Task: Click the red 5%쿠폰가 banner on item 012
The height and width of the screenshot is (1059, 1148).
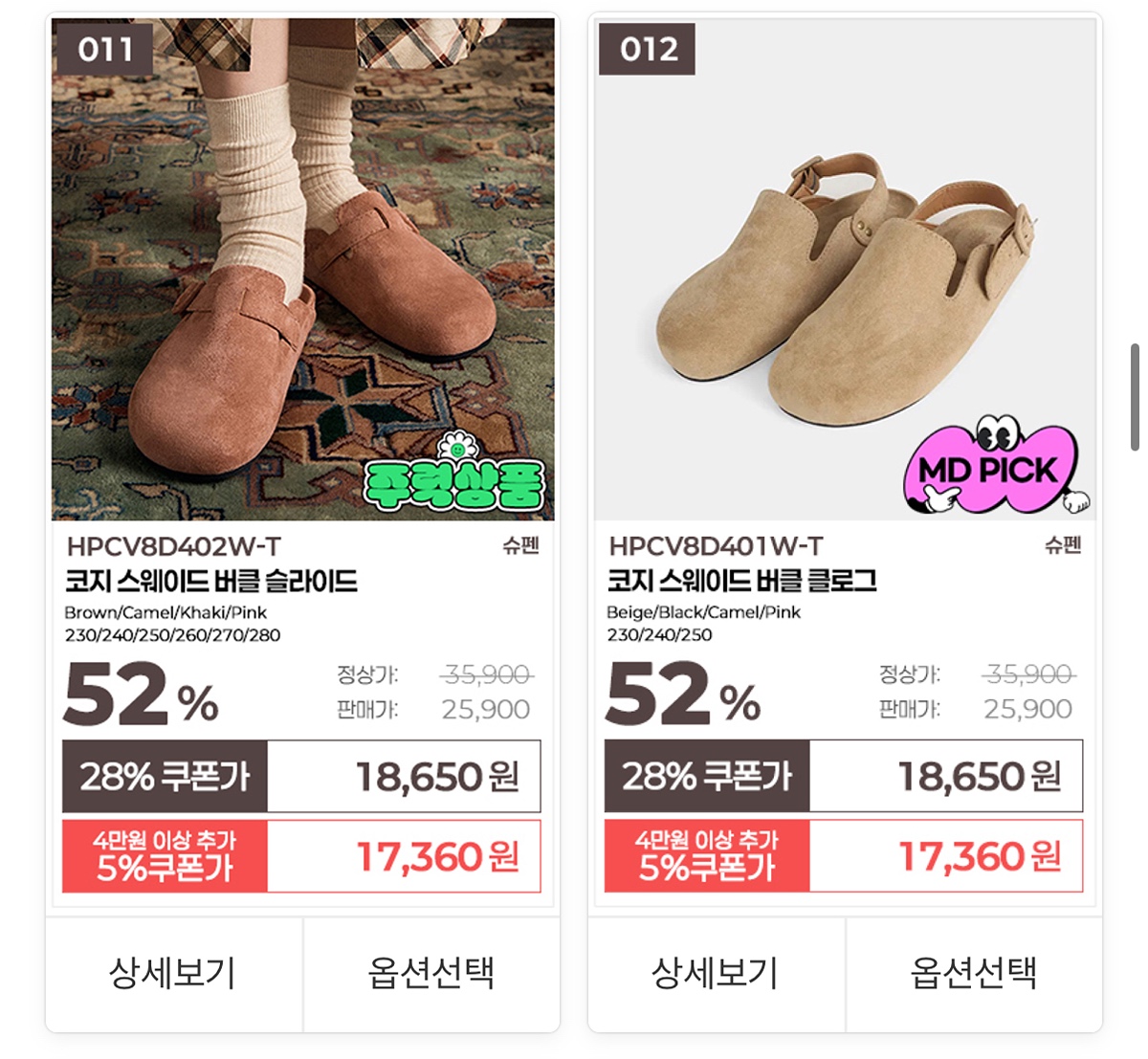Action: coord(707,855)
